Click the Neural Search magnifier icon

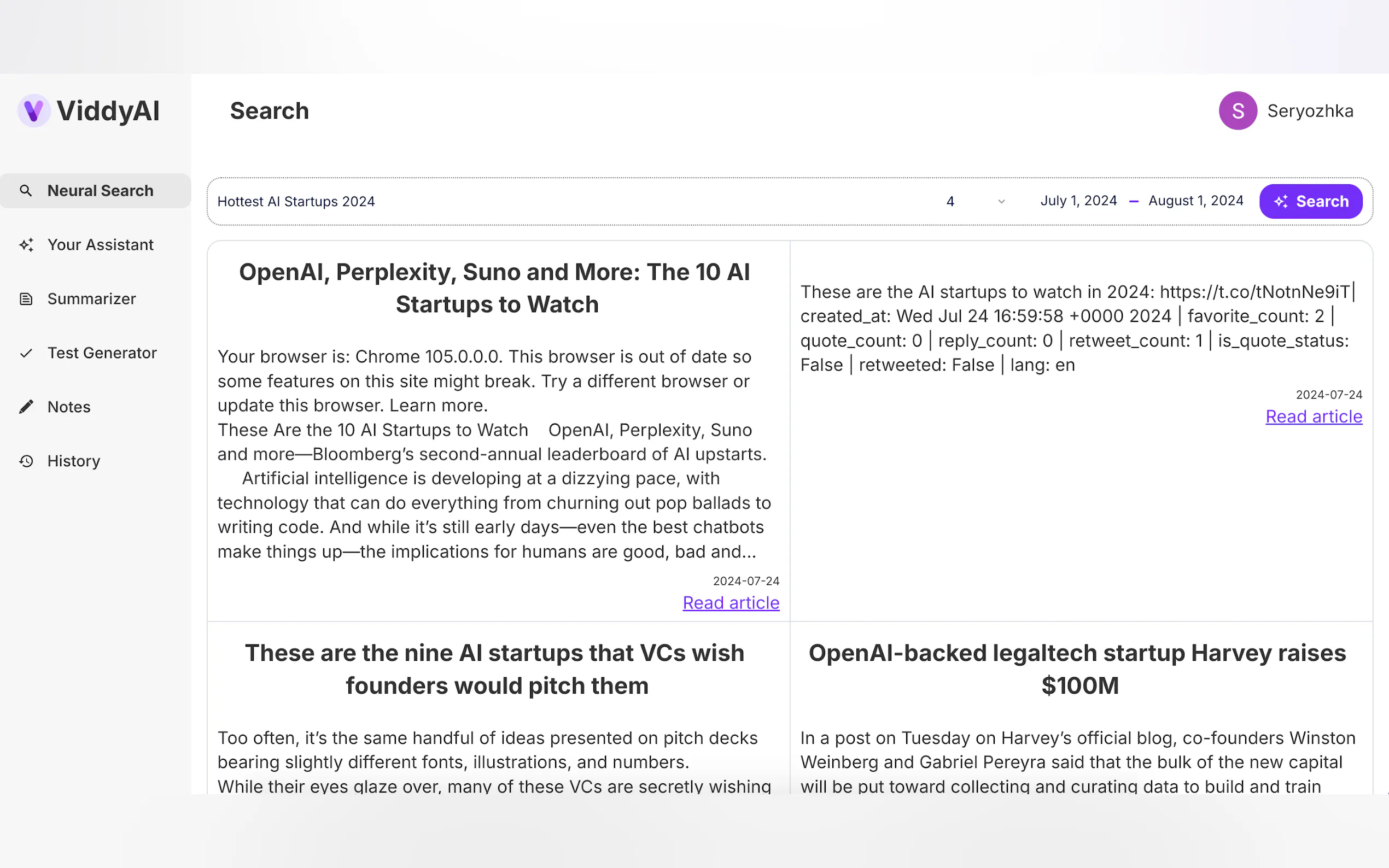coord(26,191)
